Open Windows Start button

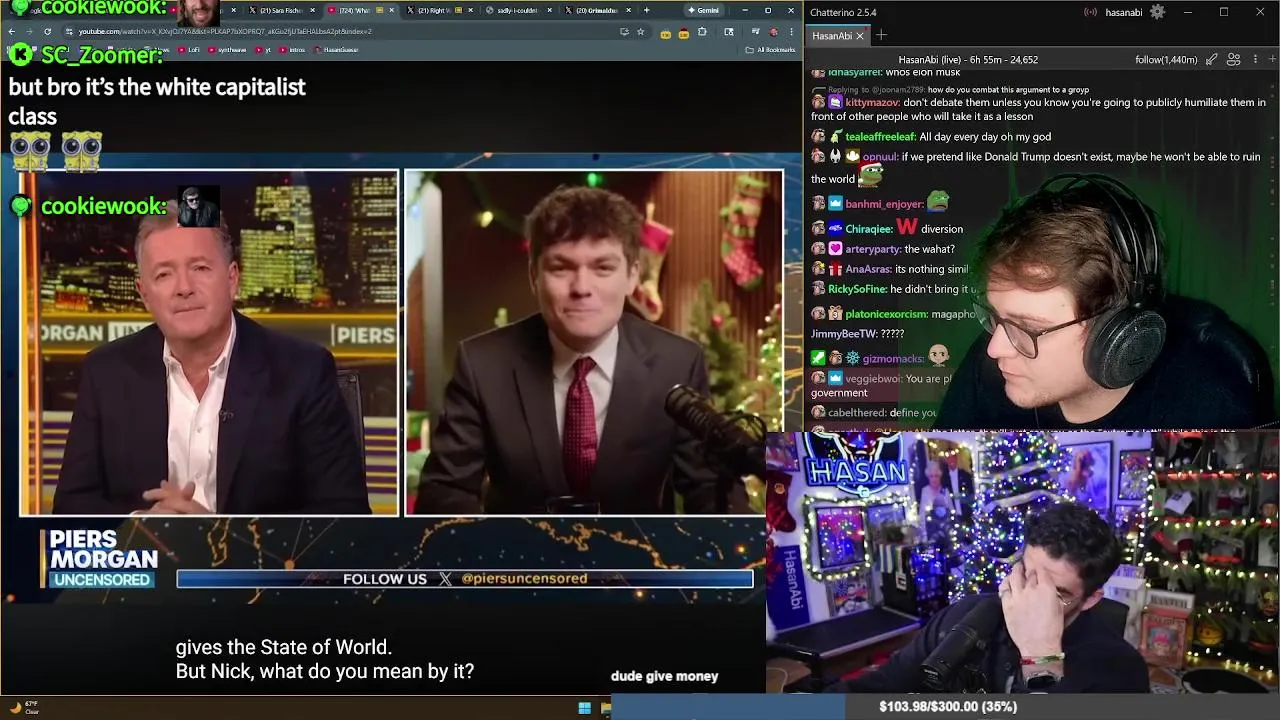pyautogui.click(x=584, y=708)
